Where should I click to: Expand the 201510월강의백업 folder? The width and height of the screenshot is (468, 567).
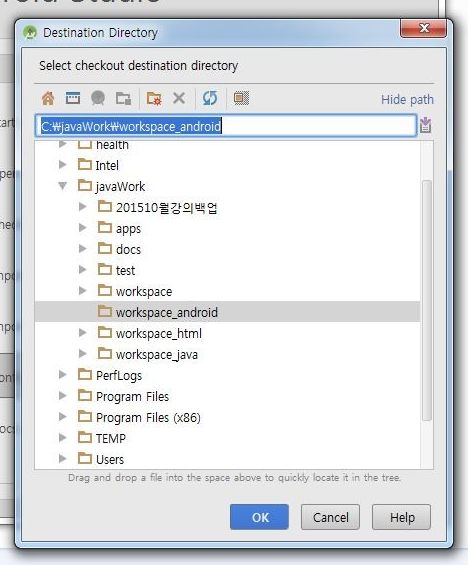click(83, 207)
